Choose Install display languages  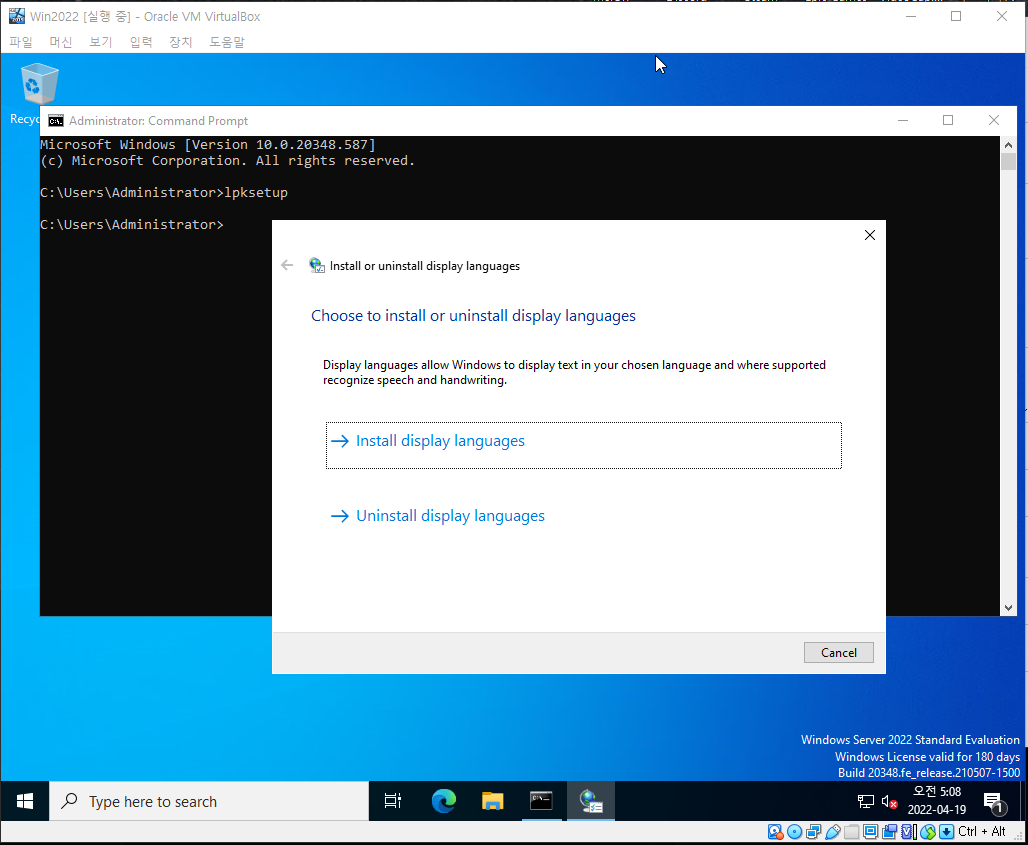tap(583, 445)
